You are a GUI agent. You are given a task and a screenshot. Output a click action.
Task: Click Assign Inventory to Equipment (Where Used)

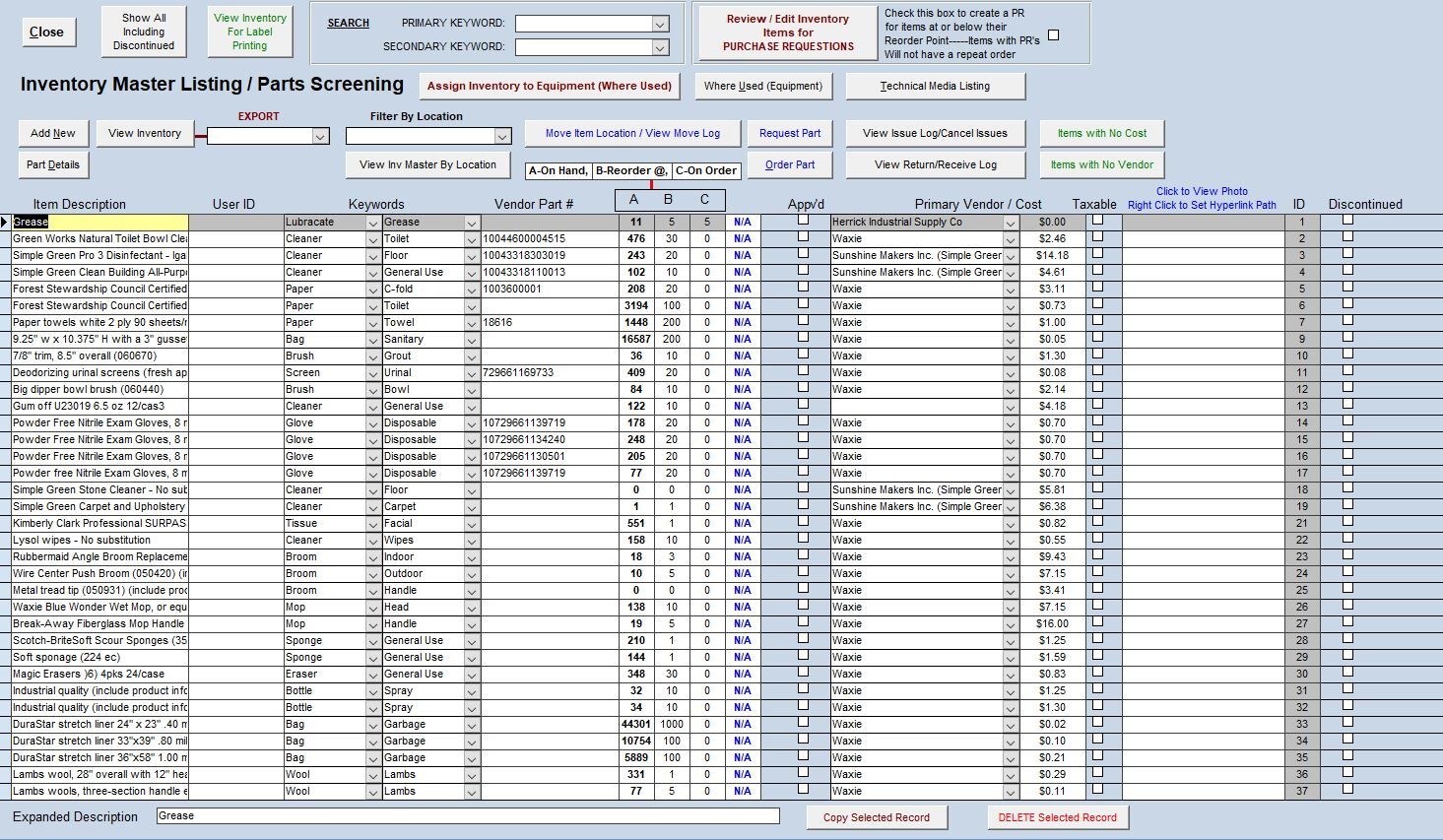click(549, 86)
